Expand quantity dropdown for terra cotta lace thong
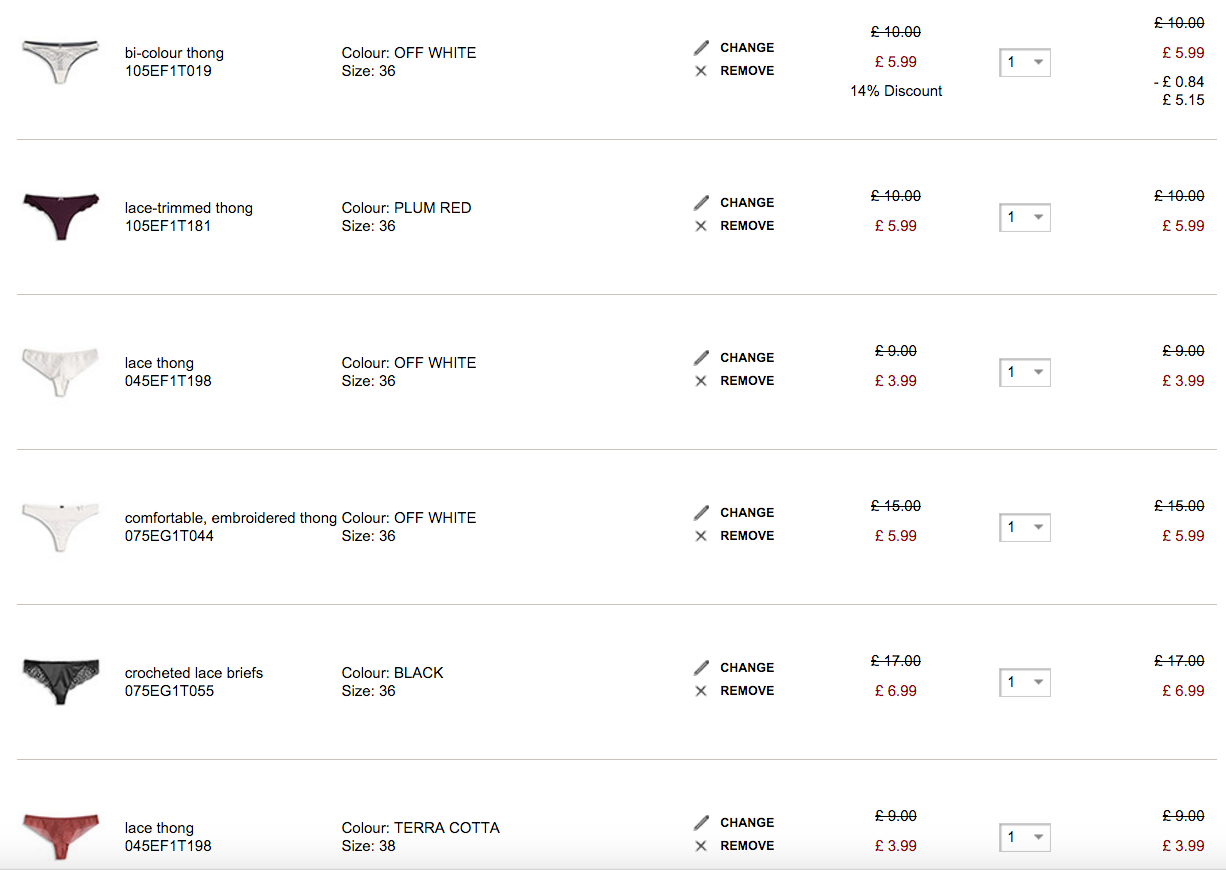Viewport: 1226px width, 870px height. [x=1025, y=837]
